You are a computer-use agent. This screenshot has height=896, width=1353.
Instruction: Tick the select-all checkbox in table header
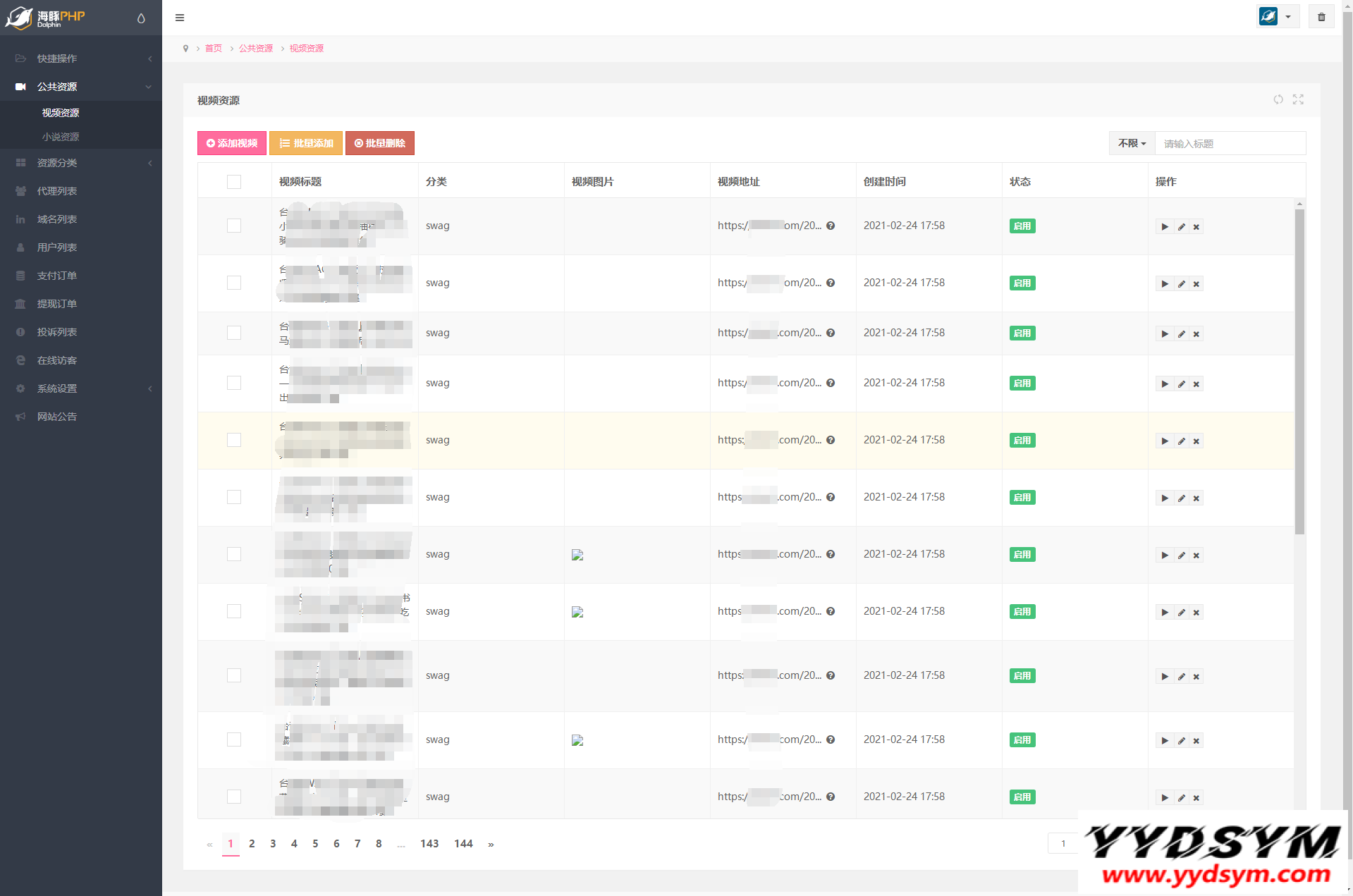[x=234, y=182]
